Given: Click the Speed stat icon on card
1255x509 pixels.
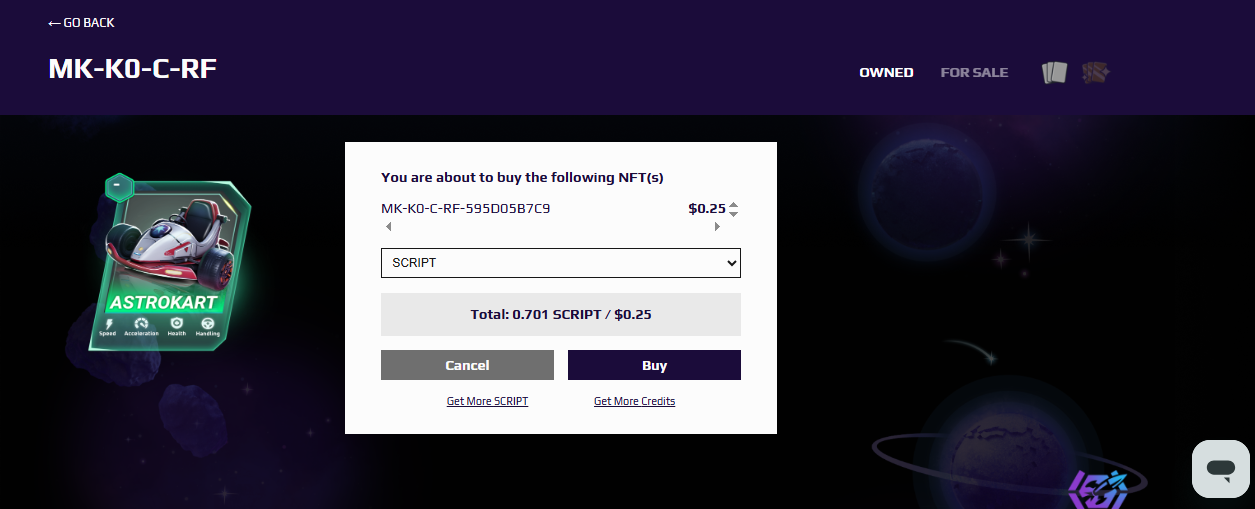Looking at the screenshot, I should click(107, 323).
